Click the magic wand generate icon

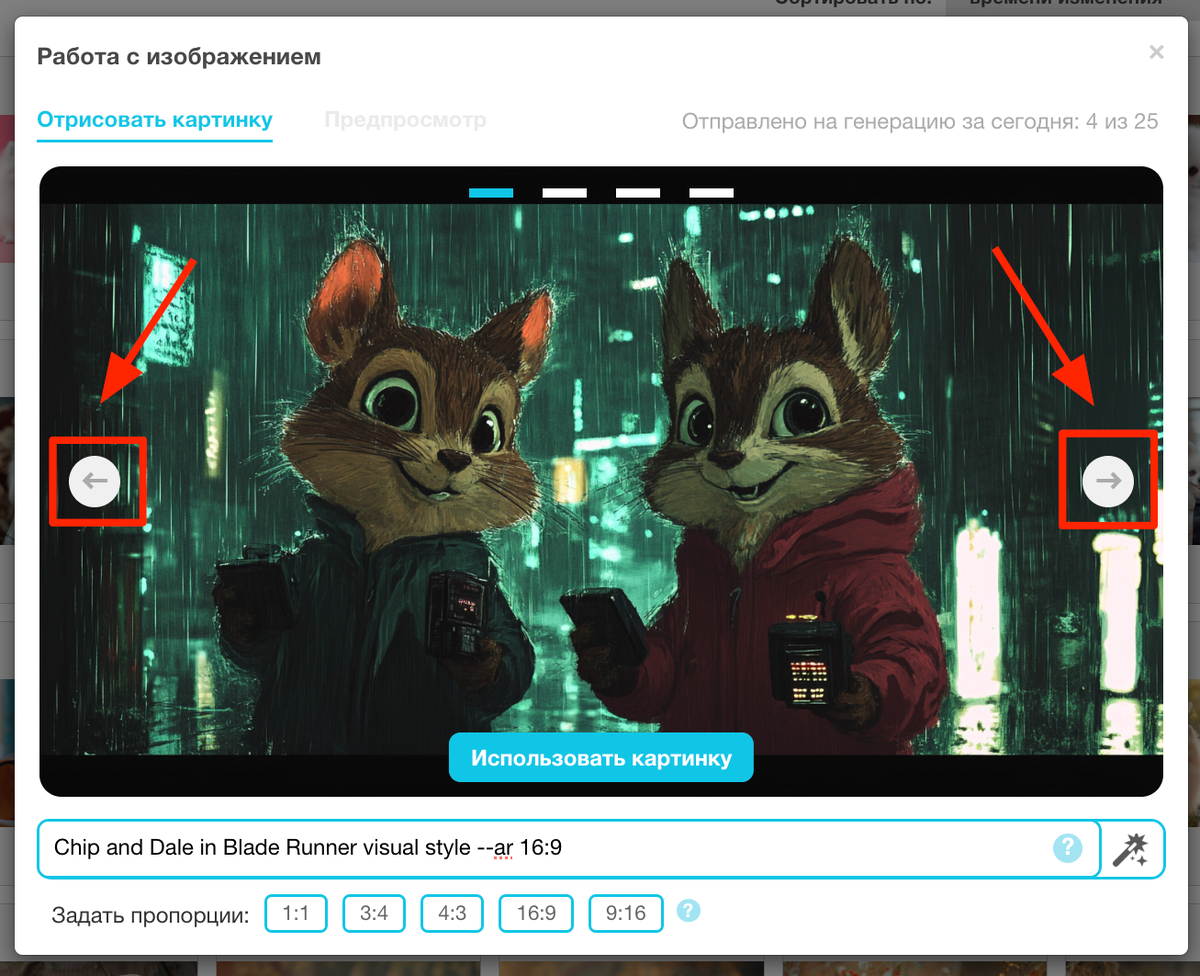coord(1131,849)
